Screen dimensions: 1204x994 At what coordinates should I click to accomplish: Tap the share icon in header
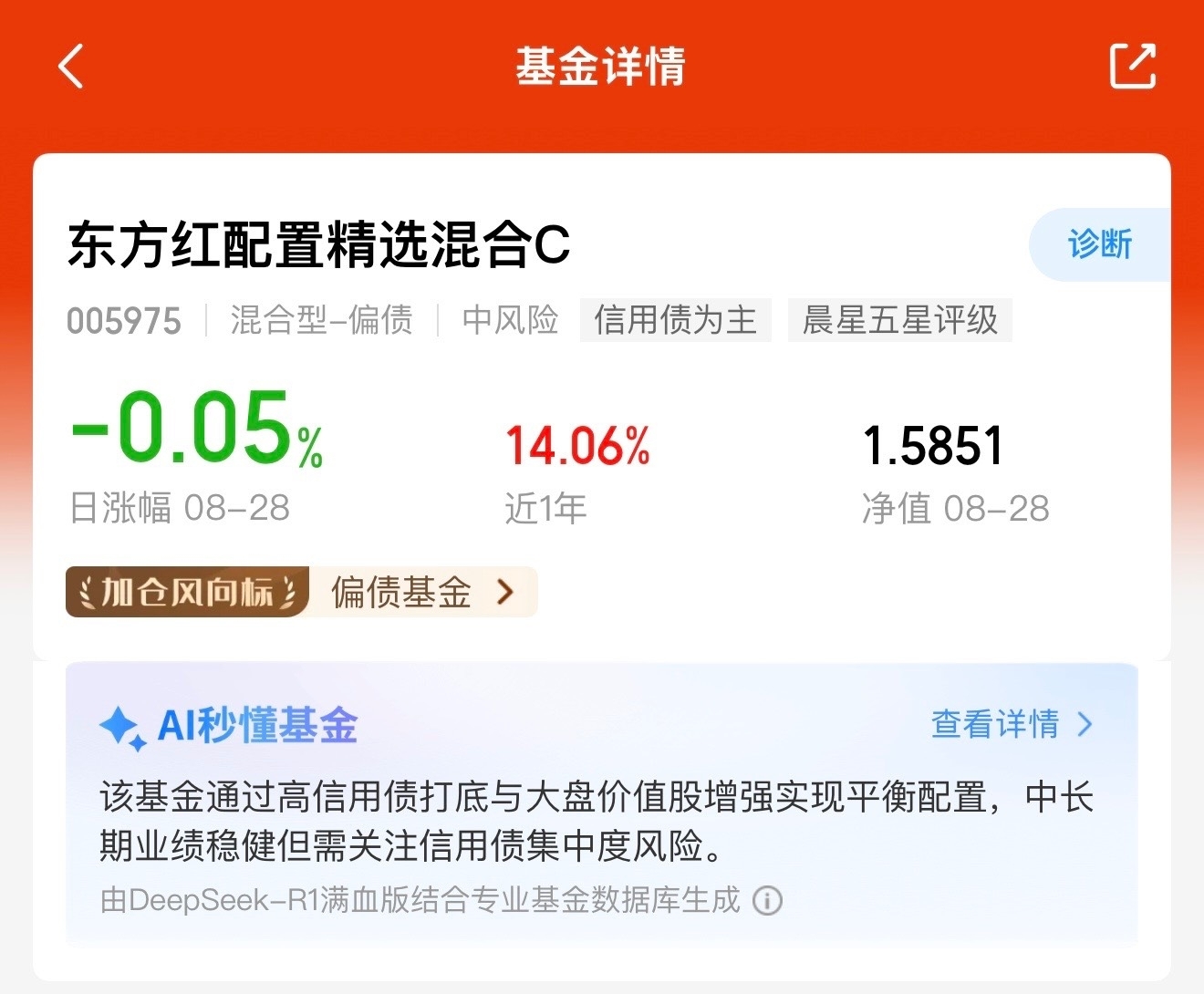1133,66
